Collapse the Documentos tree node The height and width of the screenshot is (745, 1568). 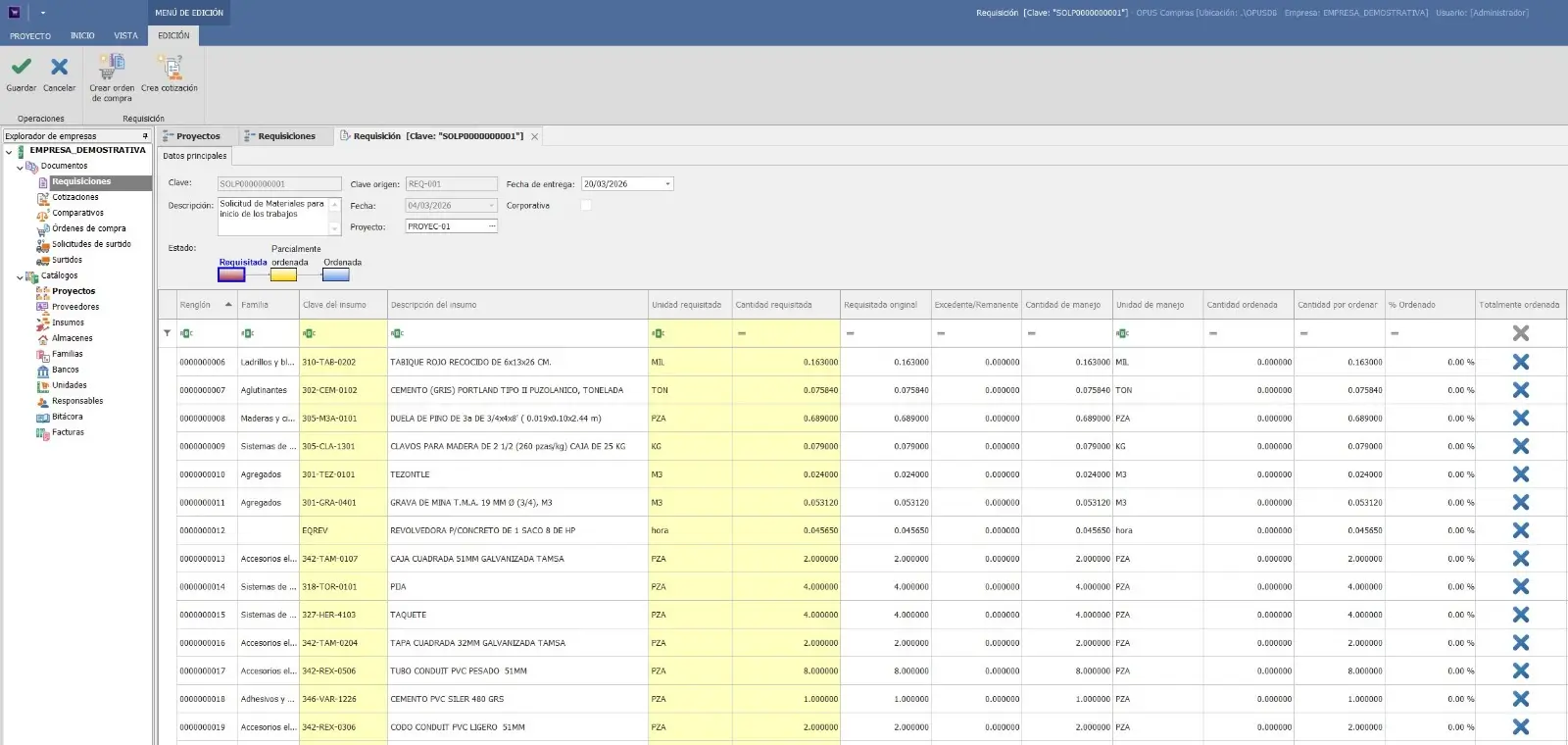(20, 167)
